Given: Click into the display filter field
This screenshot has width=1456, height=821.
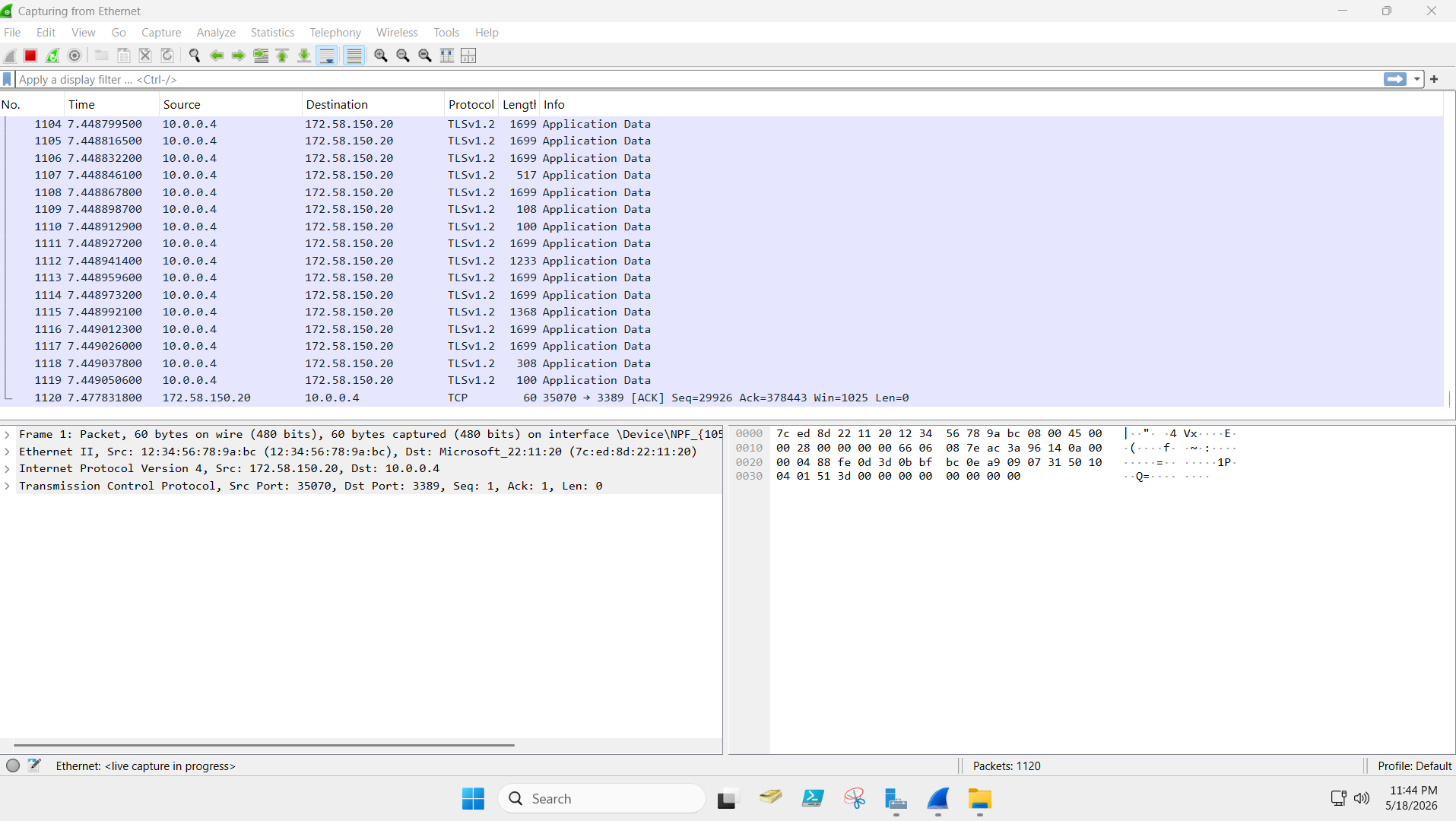Looking at the screenshot, I should pyautogui.click(x=698, y=79).
